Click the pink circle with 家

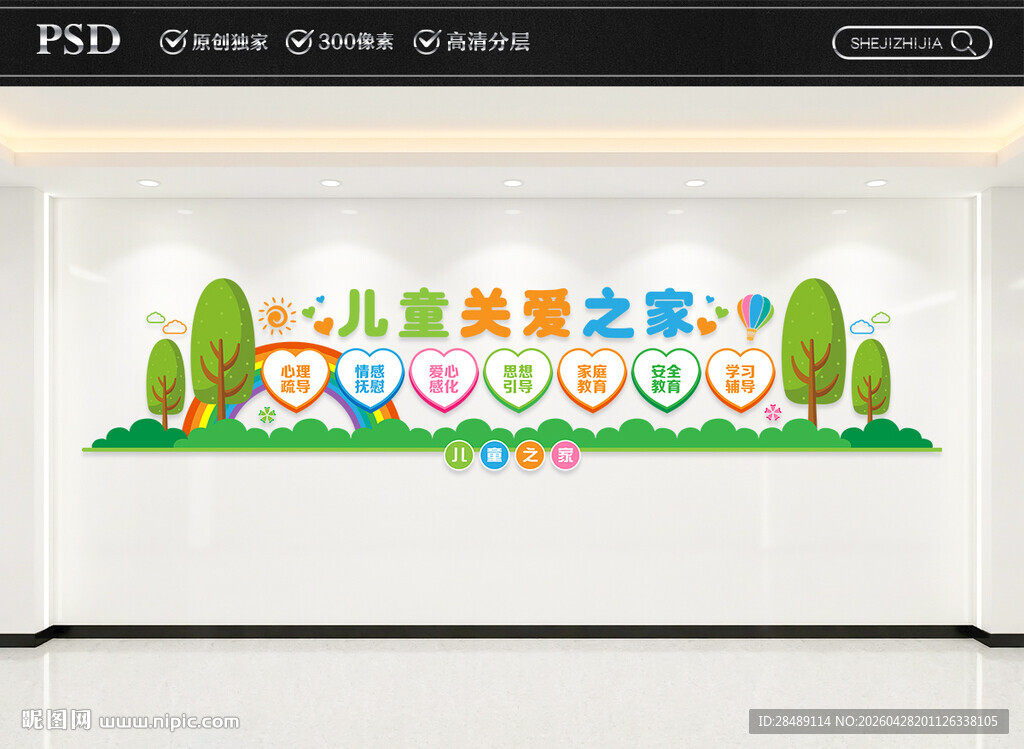566,455
